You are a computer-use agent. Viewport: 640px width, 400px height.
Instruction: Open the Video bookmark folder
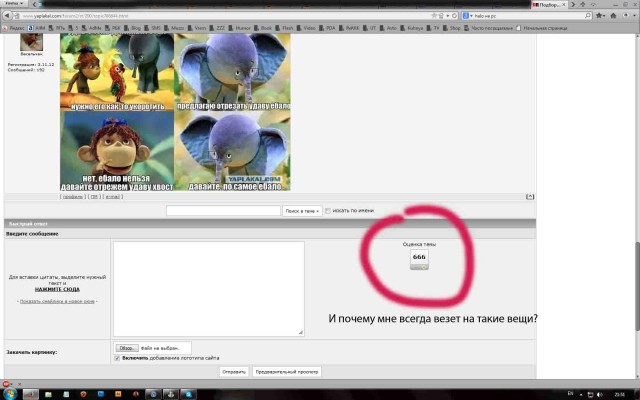pyautogui.click(x=306, y=28)
